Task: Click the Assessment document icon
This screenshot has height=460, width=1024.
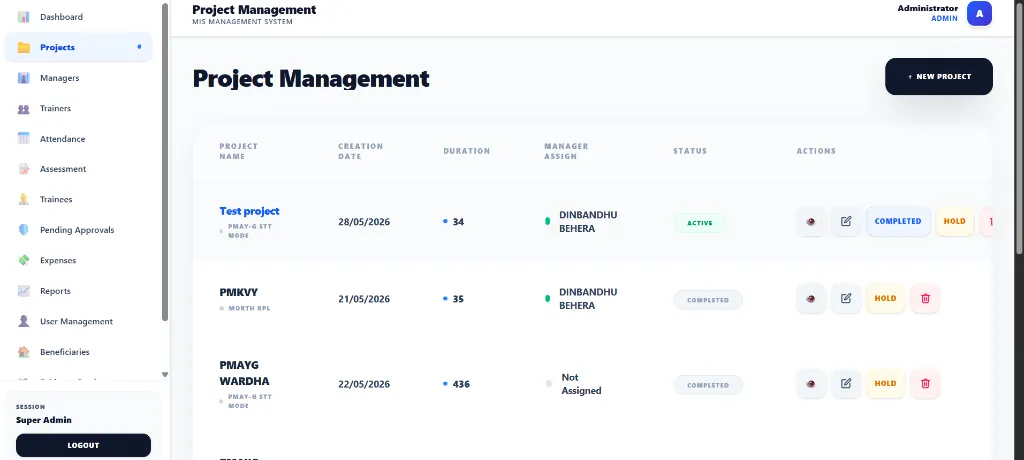Action: (x=24, y=169)
